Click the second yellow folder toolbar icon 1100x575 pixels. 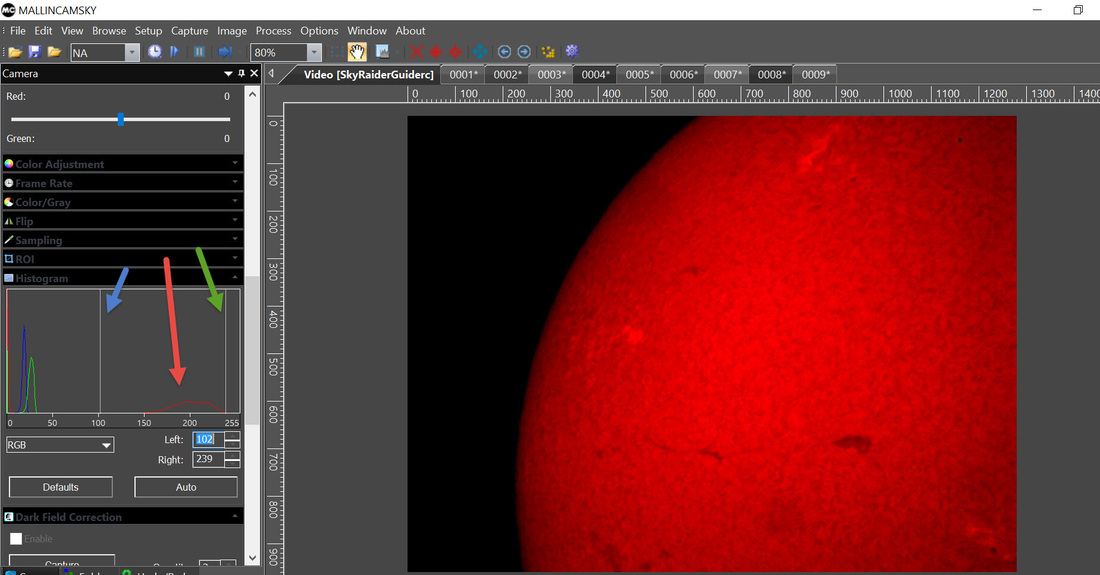(54, 52)
